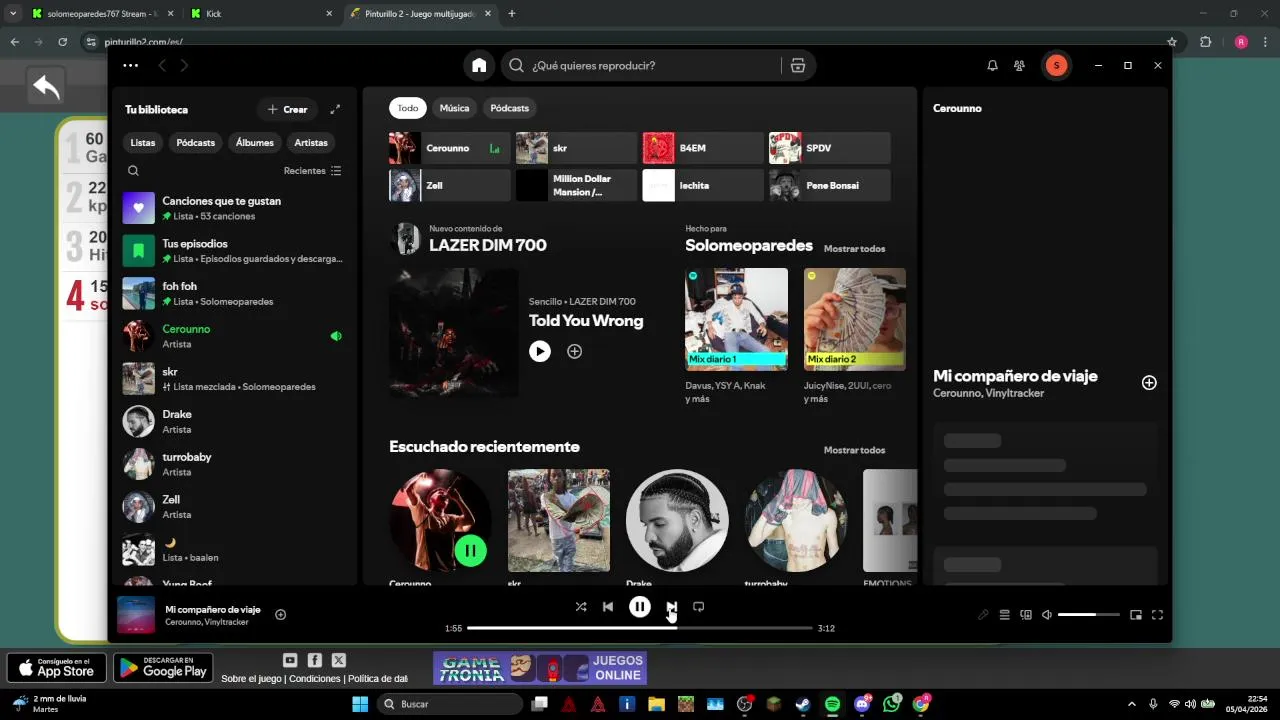Open WhatsApp from the taskbar

click(892, 704)
